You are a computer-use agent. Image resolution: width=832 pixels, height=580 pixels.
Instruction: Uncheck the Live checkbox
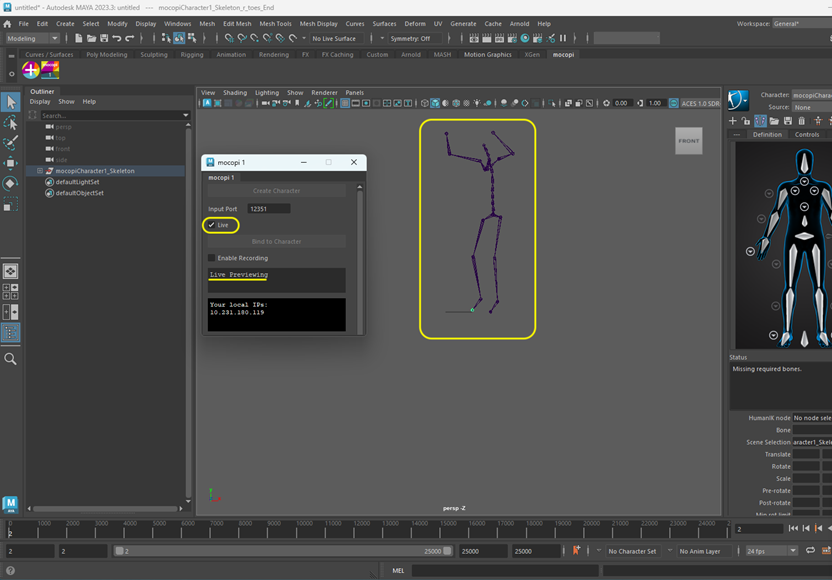click(x=212, y=225)
